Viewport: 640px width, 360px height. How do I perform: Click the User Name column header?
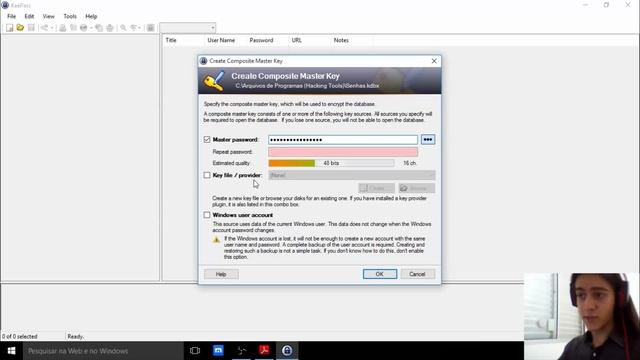click(221, 40)
